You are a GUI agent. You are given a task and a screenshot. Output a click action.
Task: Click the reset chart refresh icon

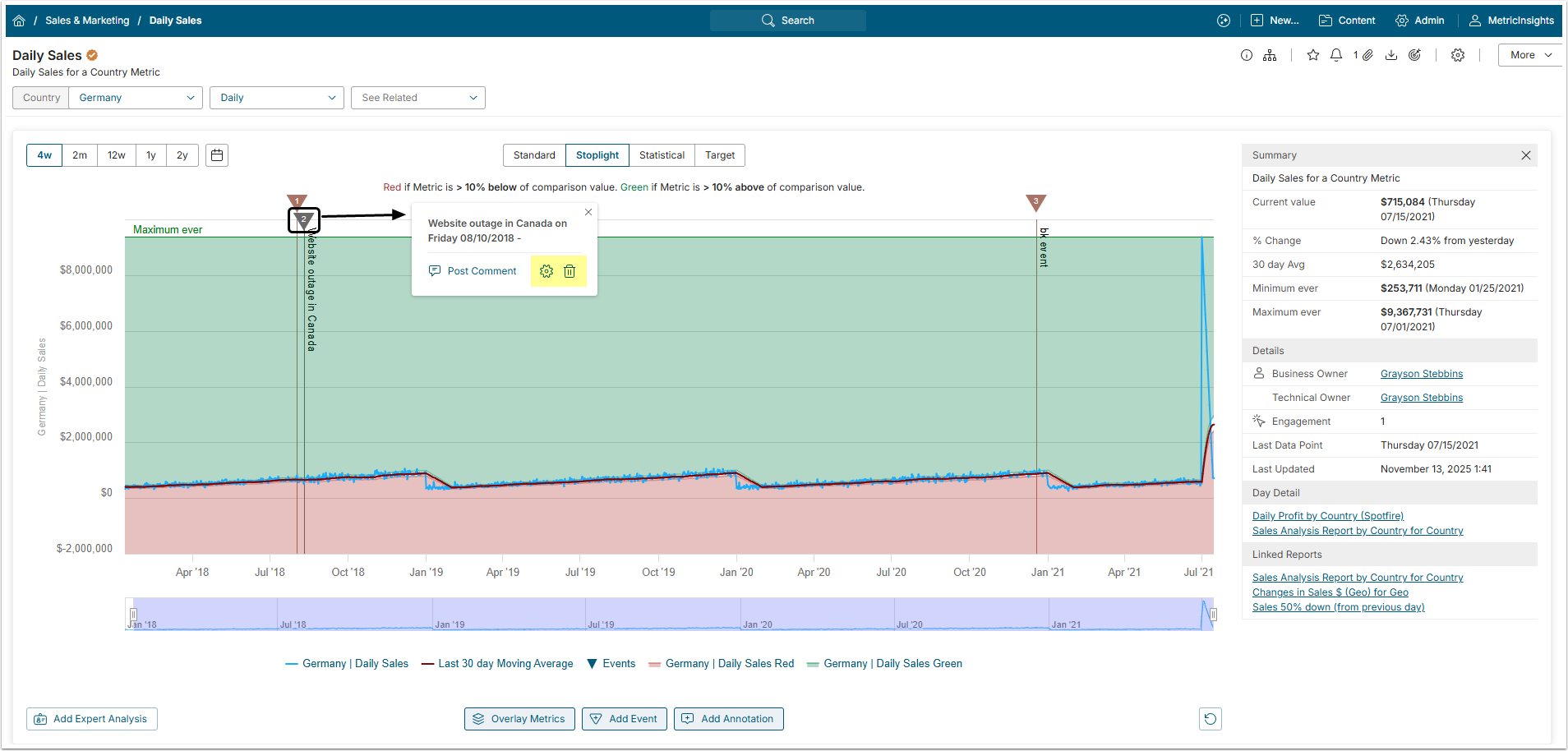[x=1210, y=719]
